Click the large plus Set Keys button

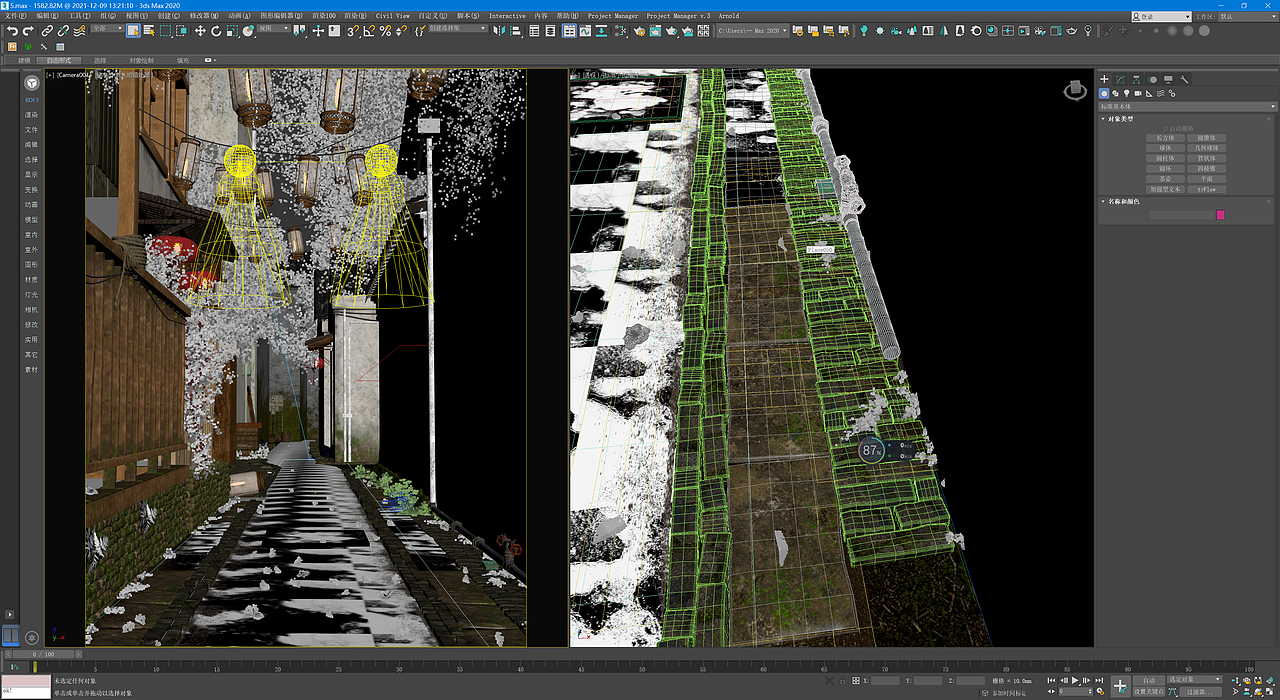1120,687
